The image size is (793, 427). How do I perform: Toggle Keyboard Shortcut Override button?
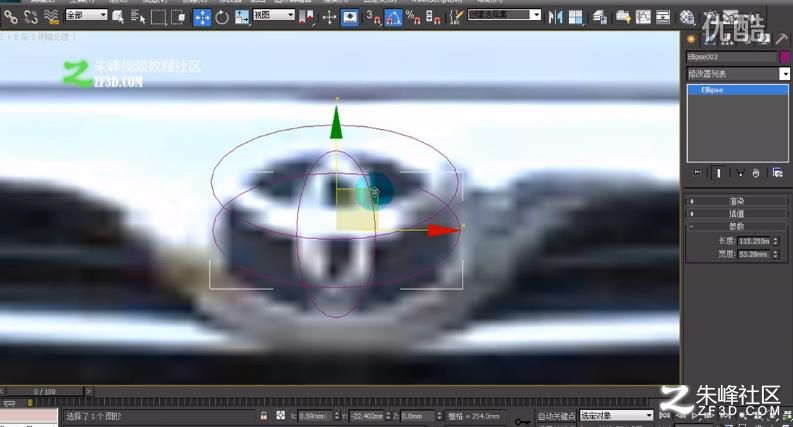pos(350,17)
